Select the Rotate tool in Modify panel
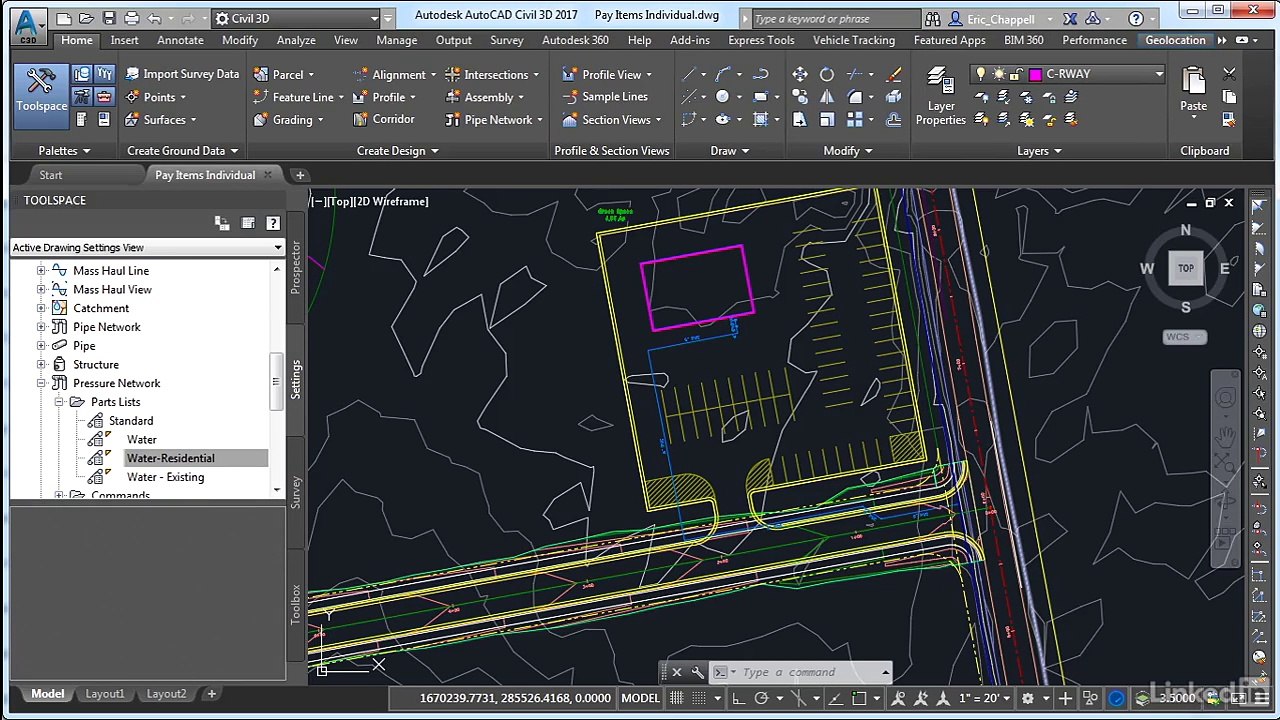Image resolution: width=1280 pixels, height=720 pixels. click(x=827, y=74)
